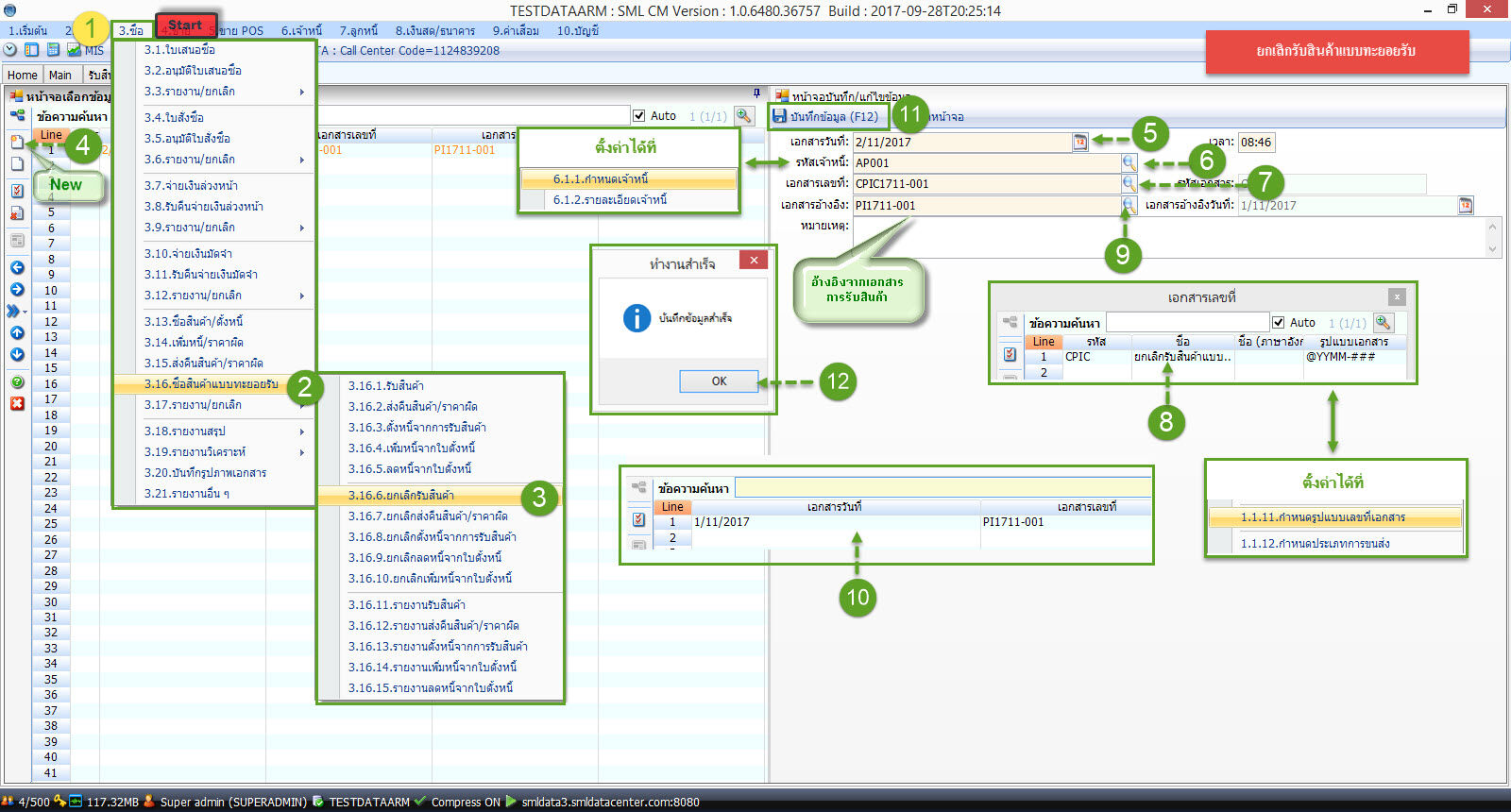Close the ทำงานสำเร็จ dialog
This screenshot has height=812, width=1511.
753,260
